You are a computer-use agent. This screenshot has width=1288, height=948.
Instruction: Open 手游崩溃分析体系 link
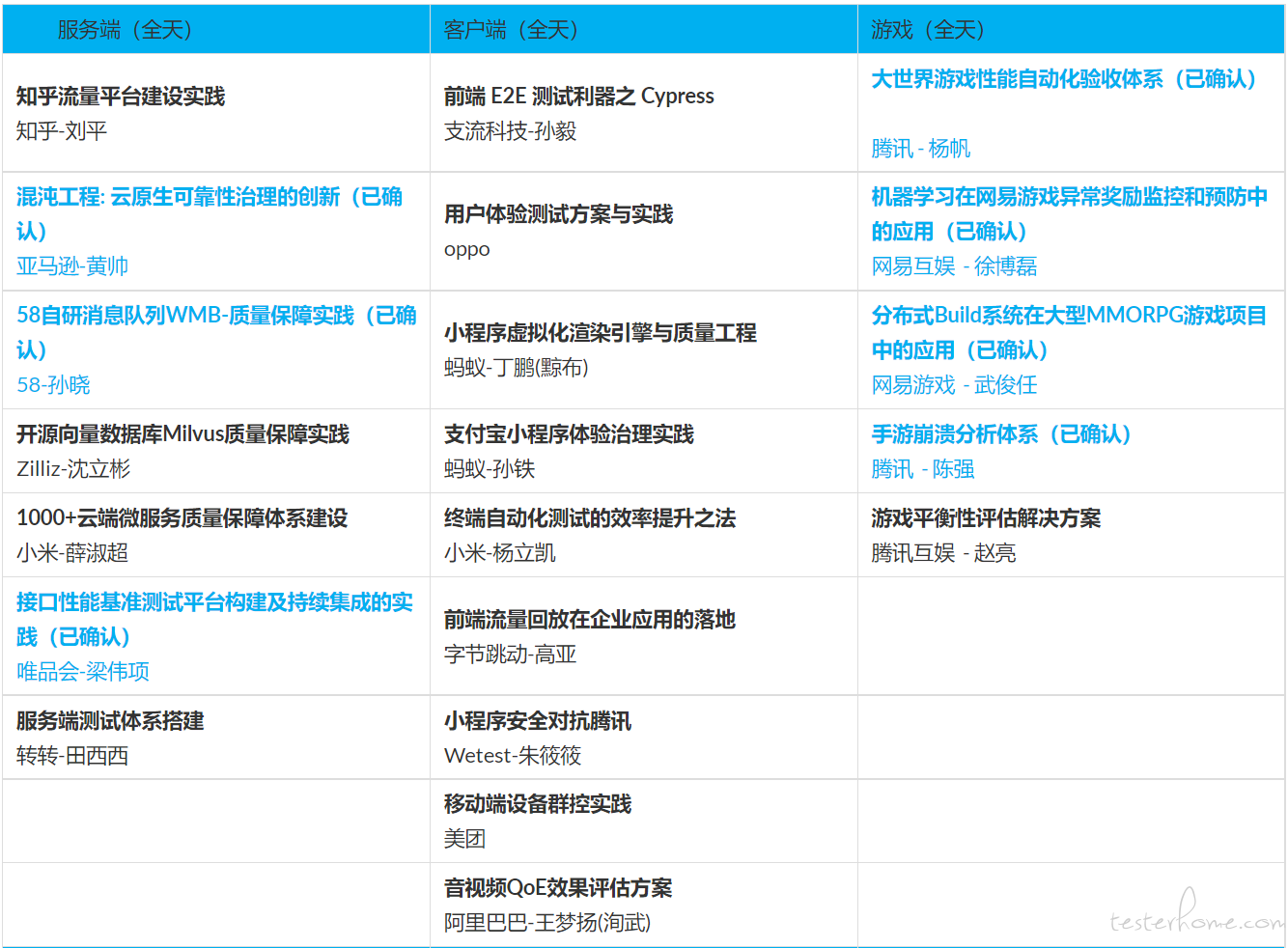[1001, 434]
